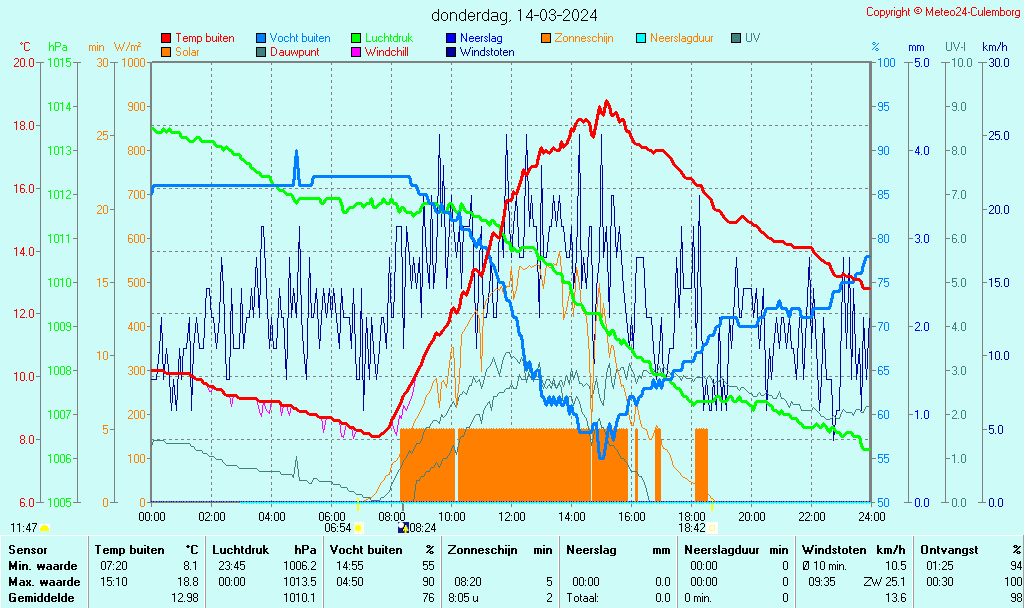Click the green Luchtdruk legend square
1026x608 pixels.
click(356, 38)
